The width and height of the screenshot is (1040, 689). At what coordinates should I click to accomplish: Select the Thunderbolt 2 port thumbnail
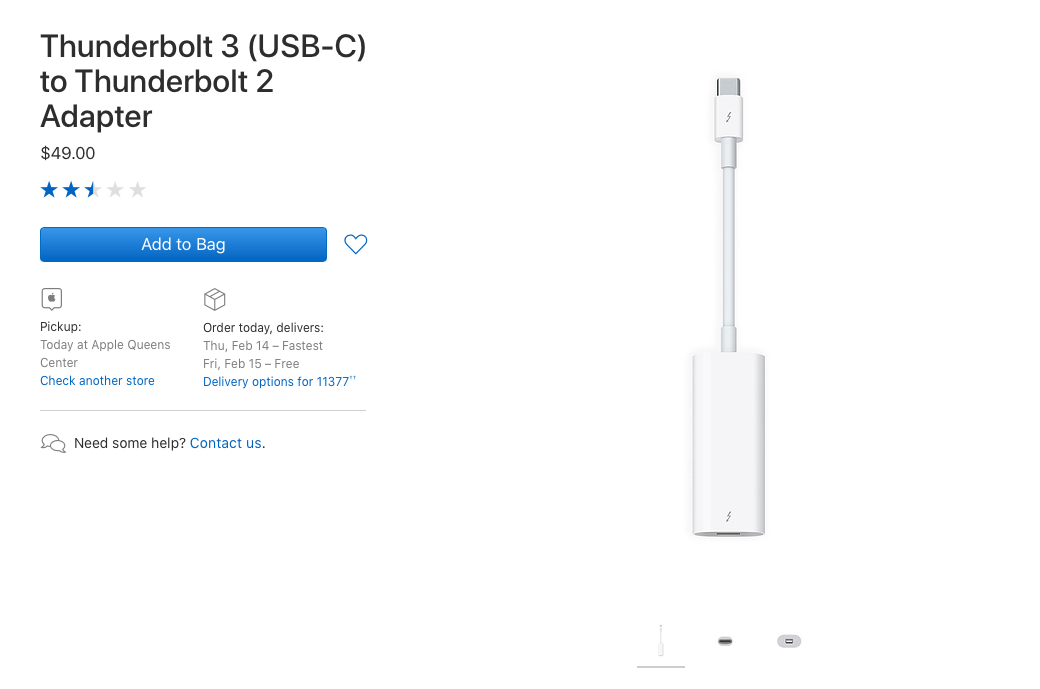[789, 641]
